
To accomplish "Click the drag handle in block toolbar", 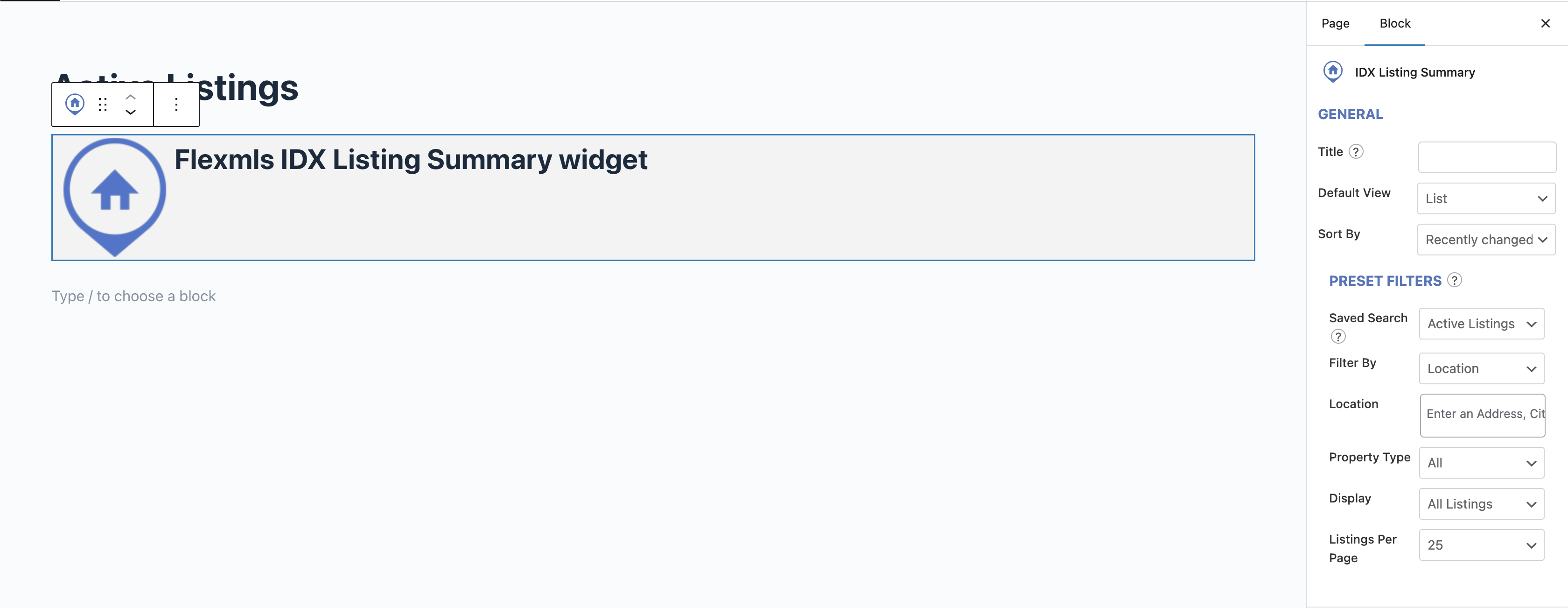I will [x=103, y=105].
